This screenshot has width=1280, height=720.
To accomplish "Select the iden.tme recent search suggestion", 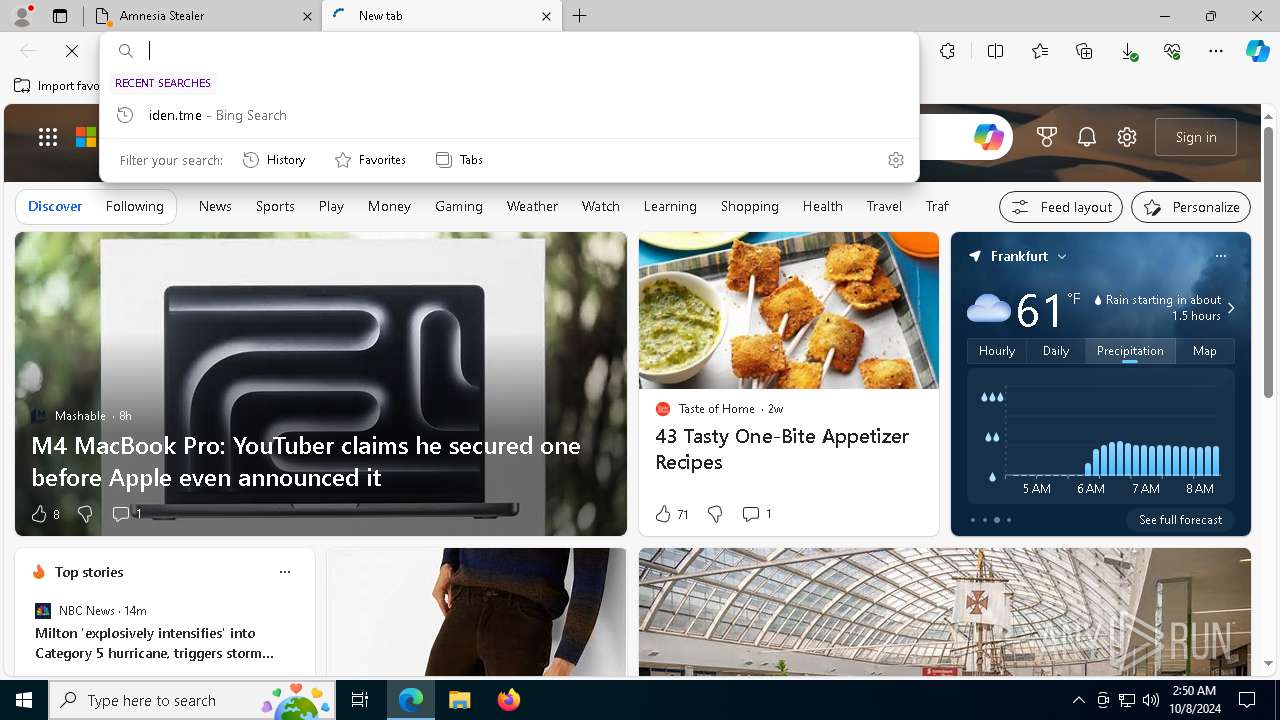I will point(510,115).
